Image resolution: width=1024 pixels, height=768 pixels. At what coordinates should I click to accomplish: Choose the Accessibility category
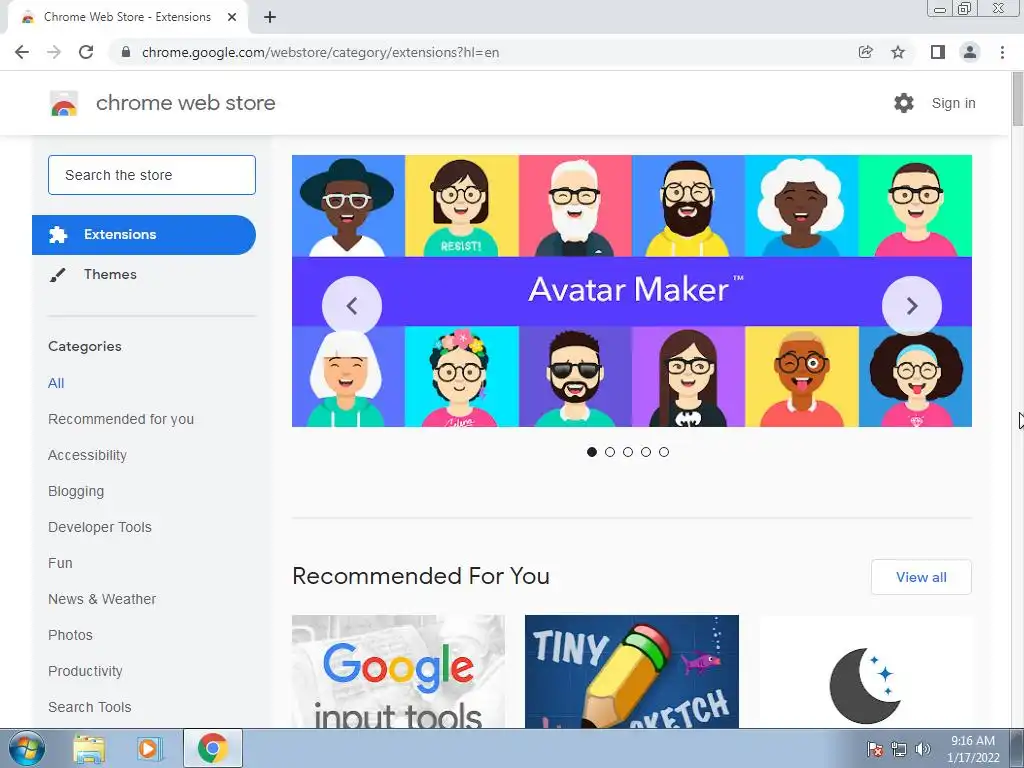pyautogui.click(x=88, y=455)
